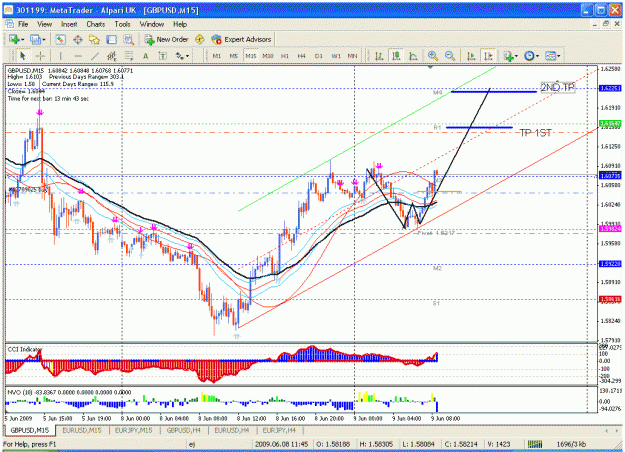Screen dimensions: 625x452
Task: Show the Market Watch window icon
Action: pos(60,39)
